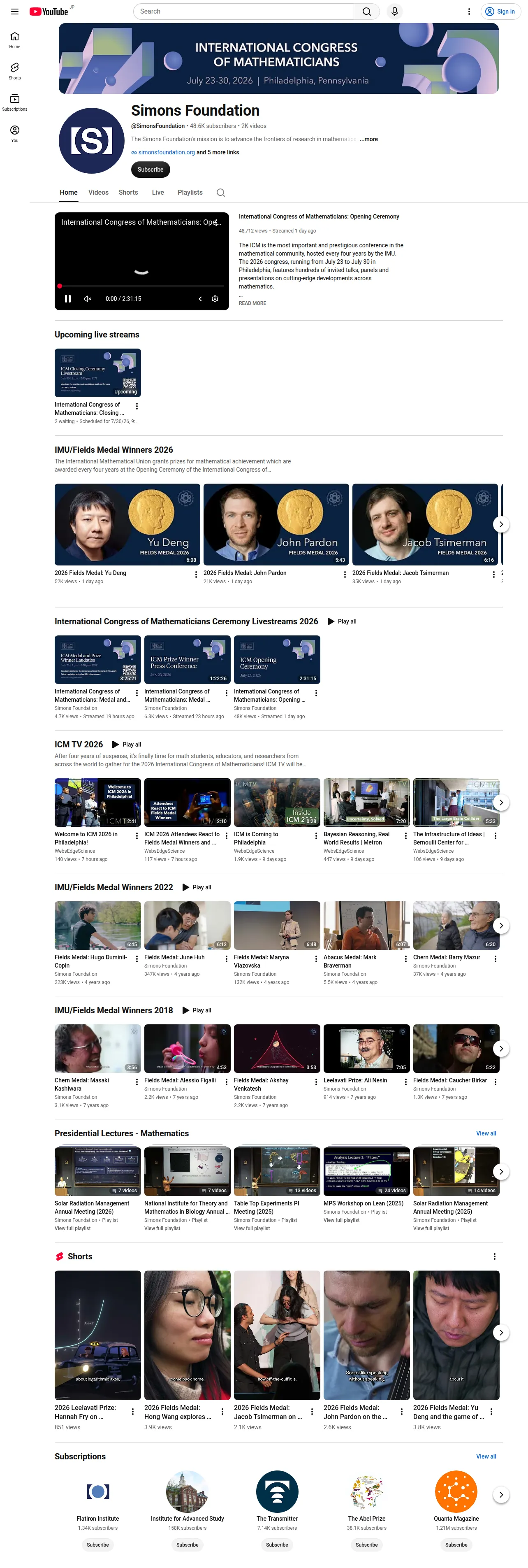
Task: Click the Simons Foundation channel avatar
Action: pos(91,141)
